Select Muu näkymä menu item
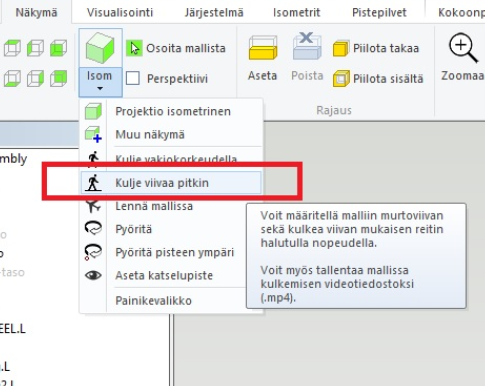 pos(171,135)
